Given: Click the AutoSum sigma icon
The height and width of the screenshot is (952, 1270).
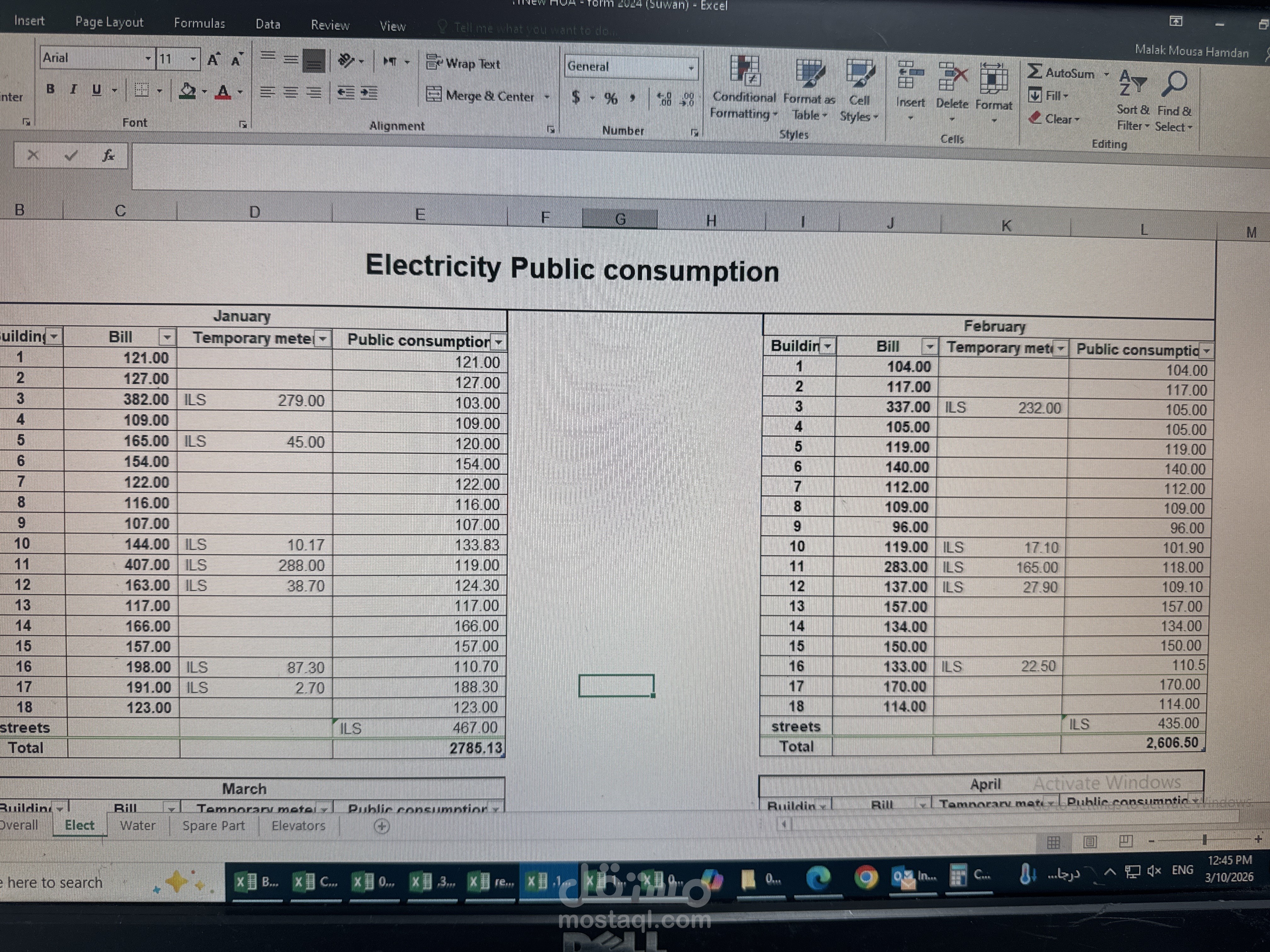Looking at the screenshot, I should [x=1034, y=72].
